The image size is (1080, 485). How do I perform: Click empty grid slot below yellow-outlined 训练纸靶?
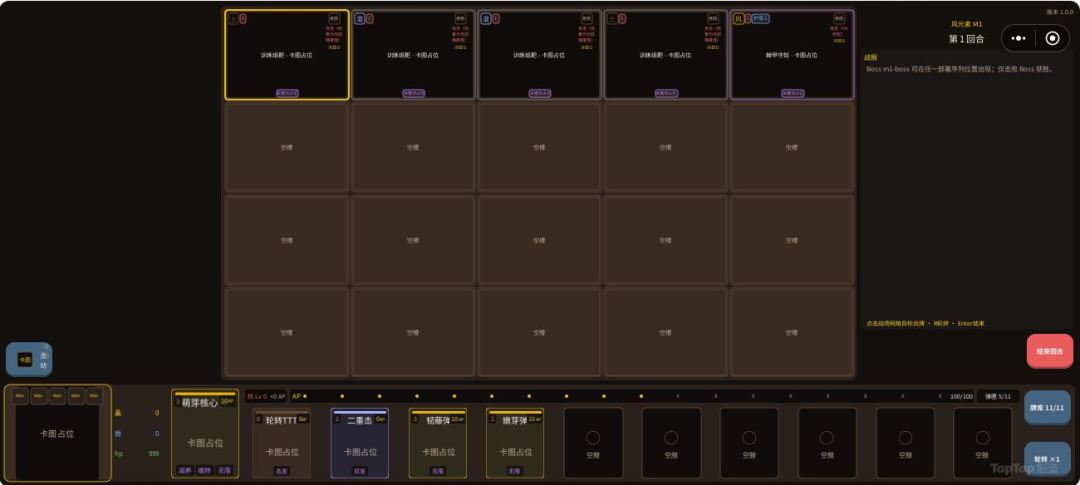click(x=287, y=147)
